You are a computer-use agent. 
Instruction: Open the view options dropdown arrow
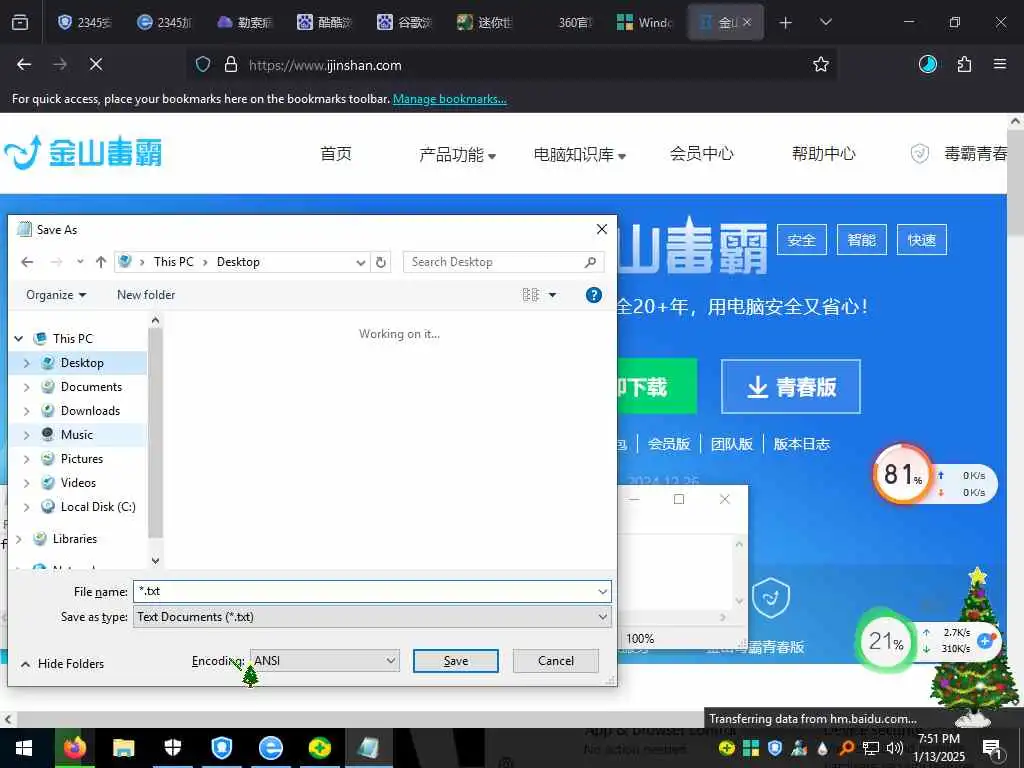coord(552,295)
